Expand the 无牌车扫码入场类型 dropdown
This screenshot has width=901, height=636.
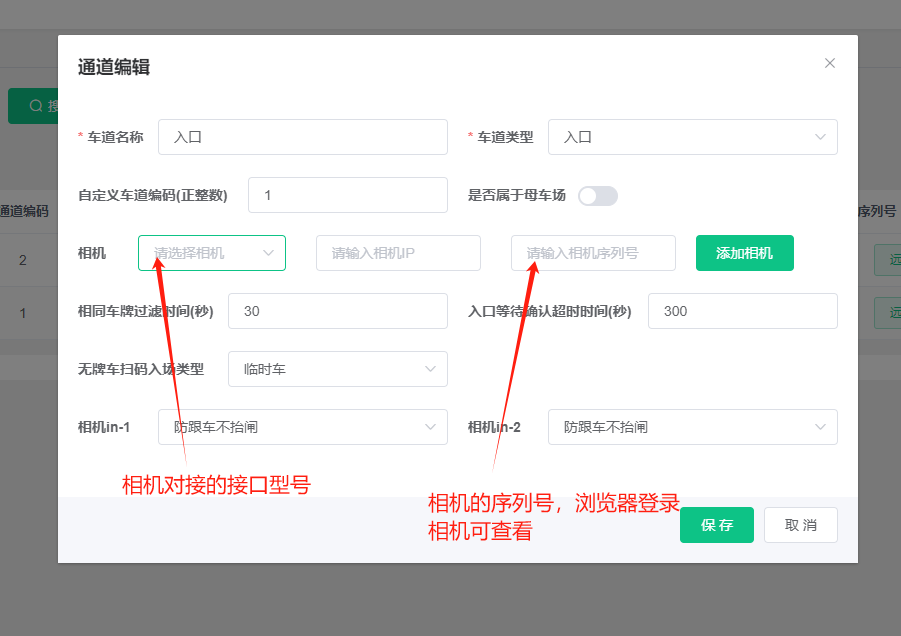click(x=337, y=369)
